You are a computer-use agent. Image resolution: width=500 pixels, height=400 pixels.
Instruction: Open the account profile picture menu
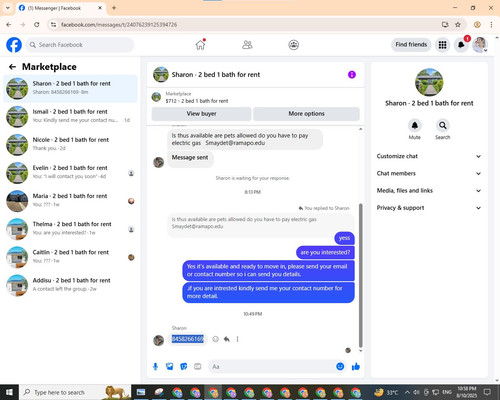pos(480,45)
